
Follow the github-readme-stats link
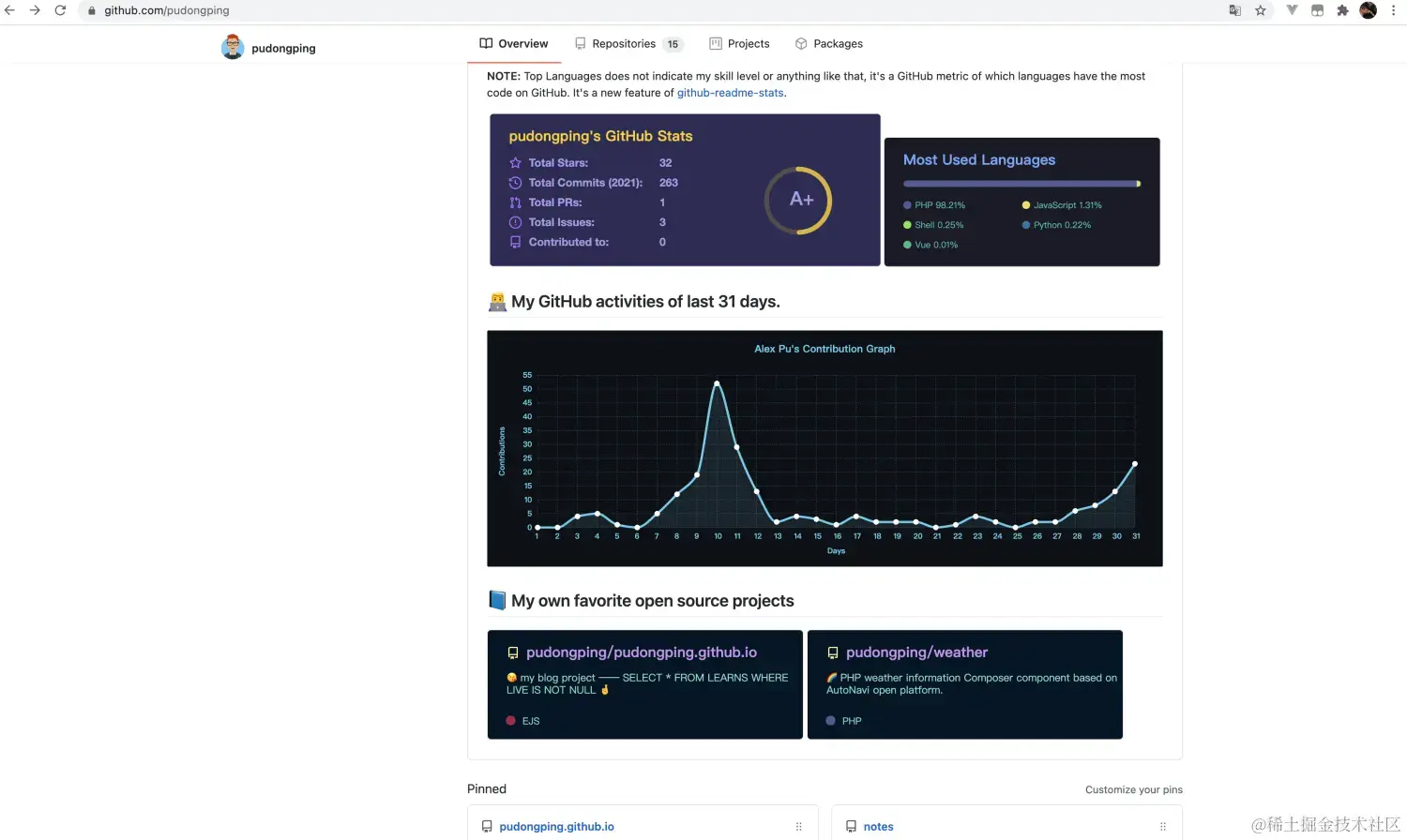tap(731, 93)
